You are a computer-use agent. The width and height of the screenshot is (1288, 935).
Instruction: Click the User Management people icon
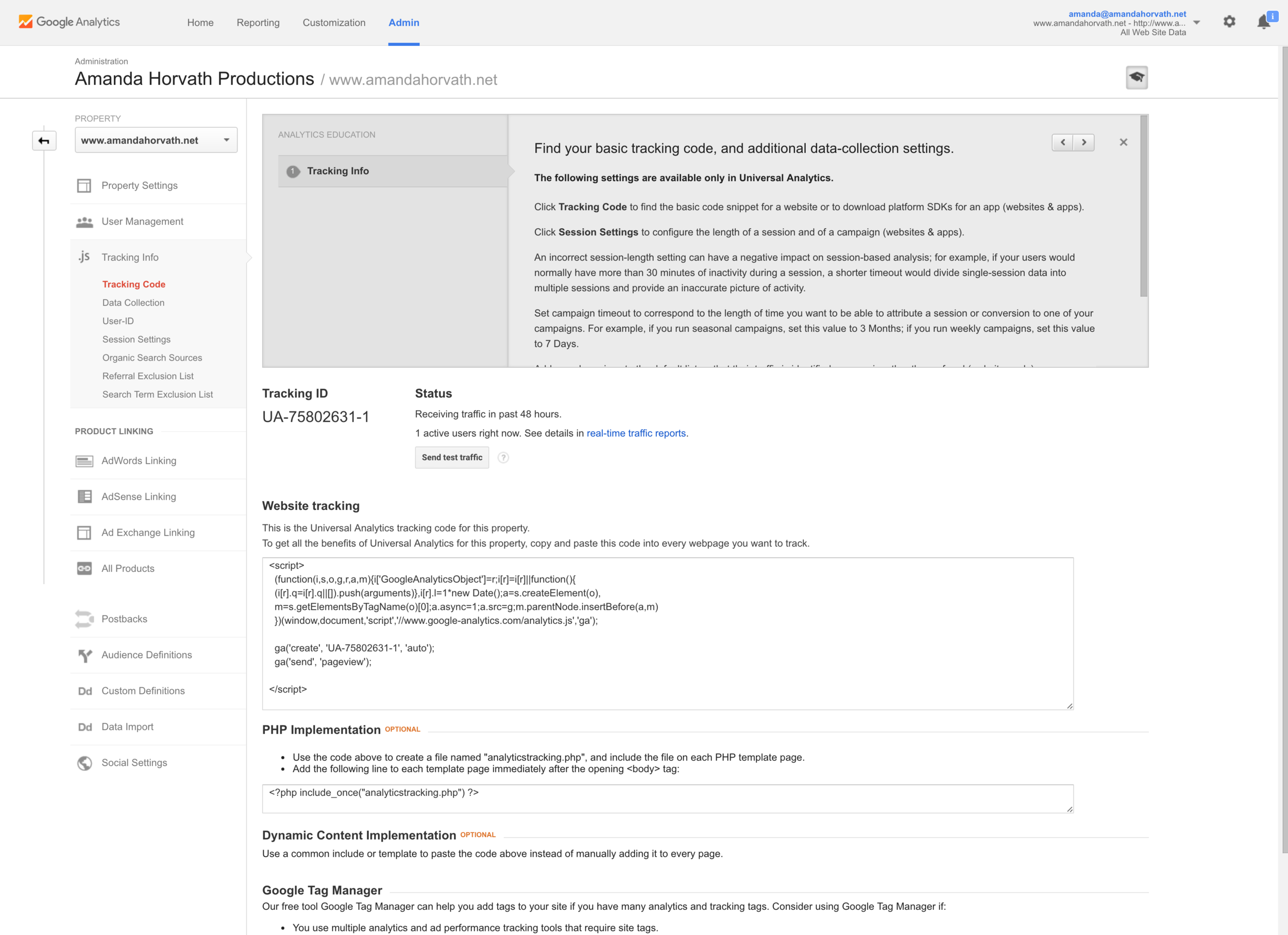pos(84,222)
